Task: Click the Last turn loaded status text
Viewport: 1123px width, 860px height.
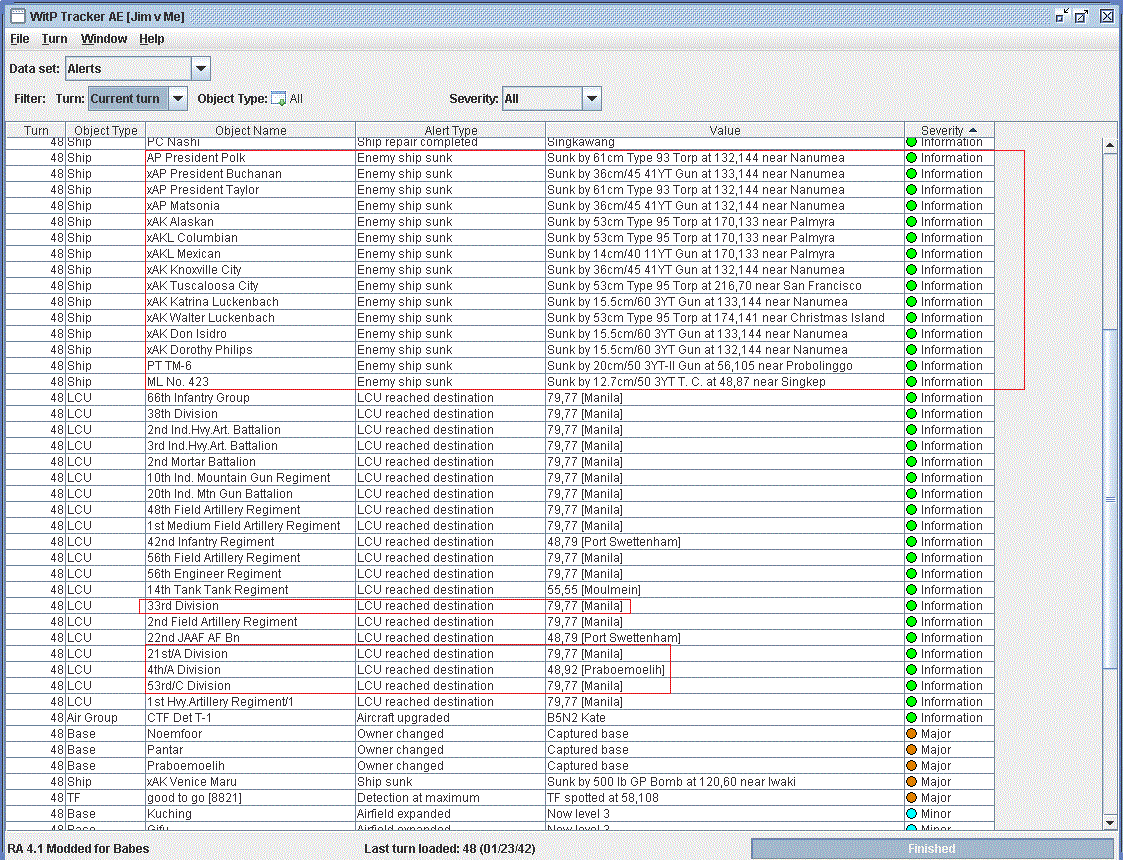Action: (x=450, y=849)
